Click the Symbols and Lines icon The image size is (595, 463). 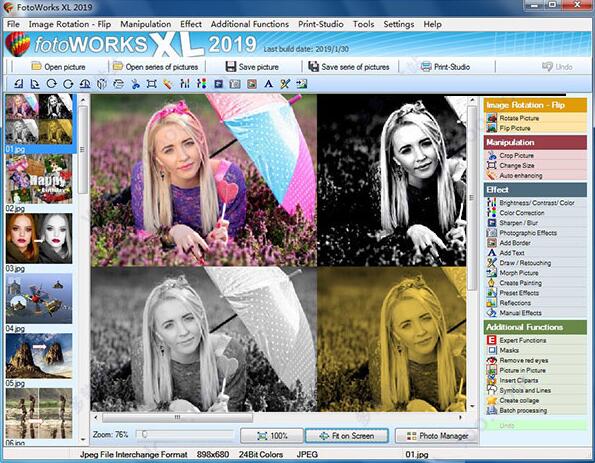492,390
